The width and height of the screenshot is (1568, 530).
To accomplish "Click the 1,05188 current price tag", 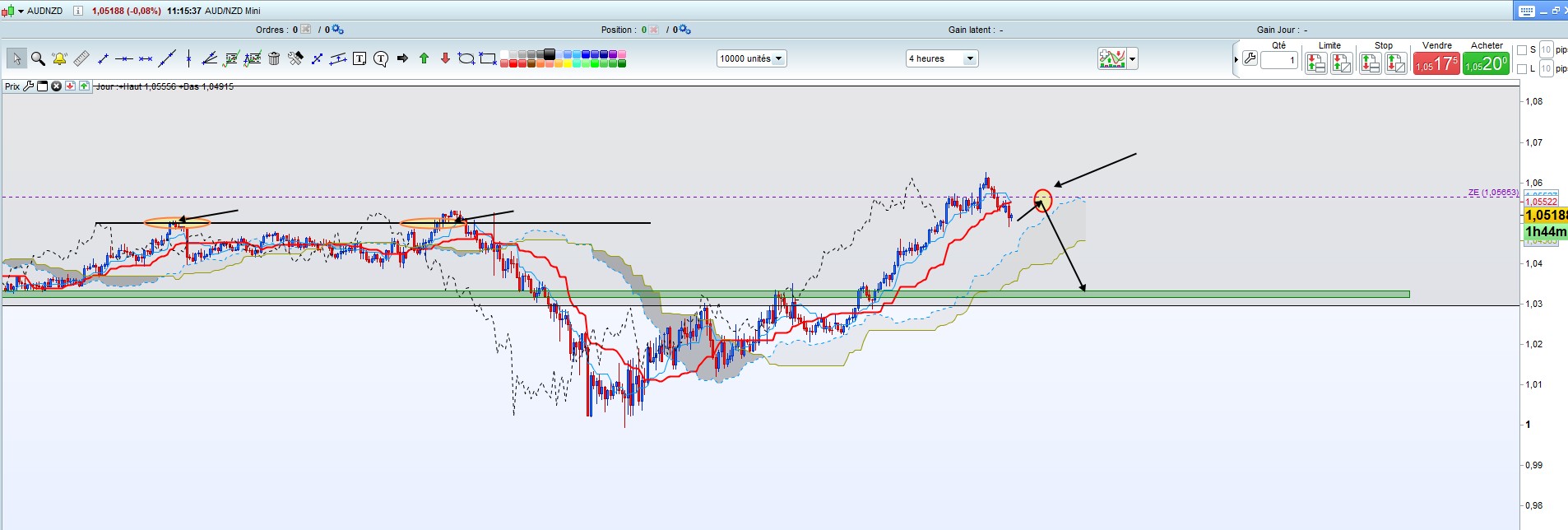I will click(1546, 215).
